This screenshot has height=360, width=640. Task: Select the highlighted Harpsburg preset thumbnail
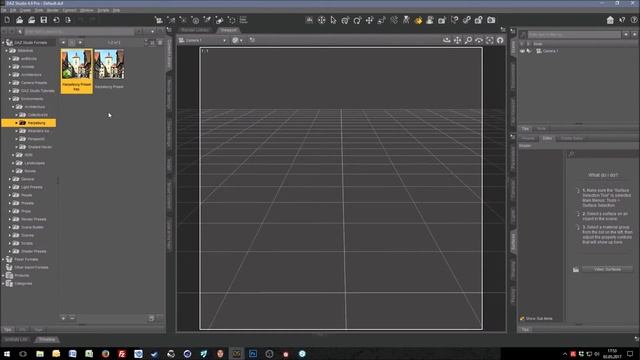[x=77, y=71]
